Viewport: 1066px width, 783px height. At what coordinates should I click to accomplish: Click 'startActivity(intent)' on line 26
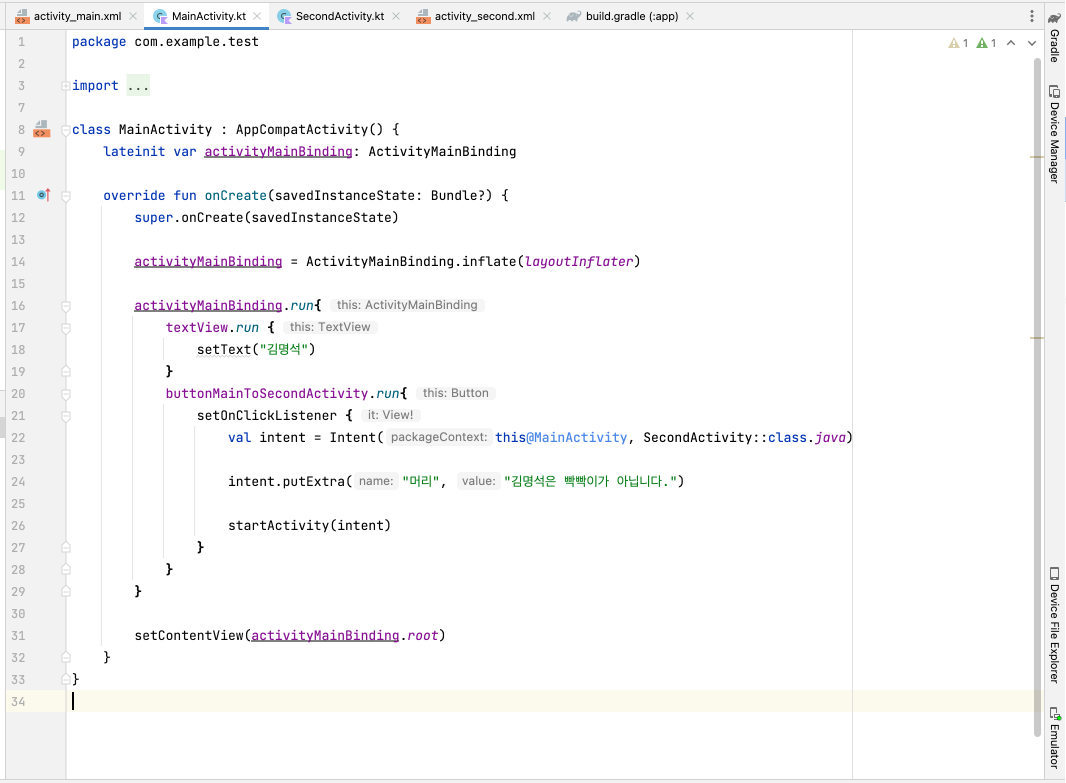309,525
